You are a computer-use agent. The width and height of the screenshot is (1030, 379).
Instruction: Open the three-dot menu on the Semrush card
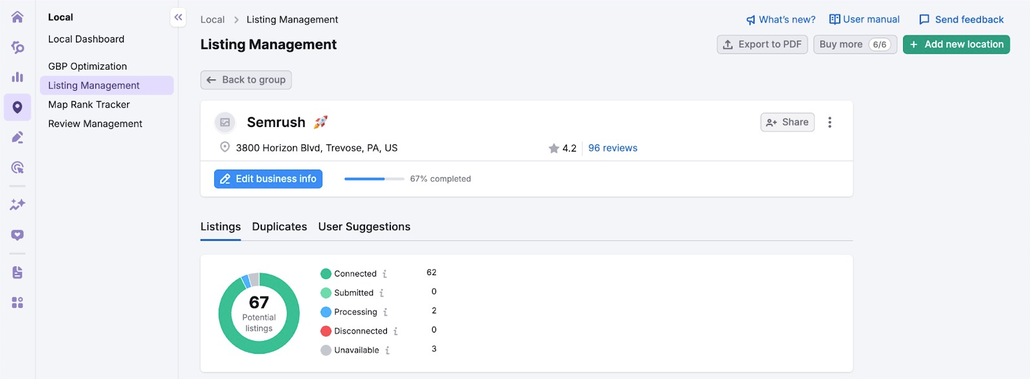click(830, 122)
